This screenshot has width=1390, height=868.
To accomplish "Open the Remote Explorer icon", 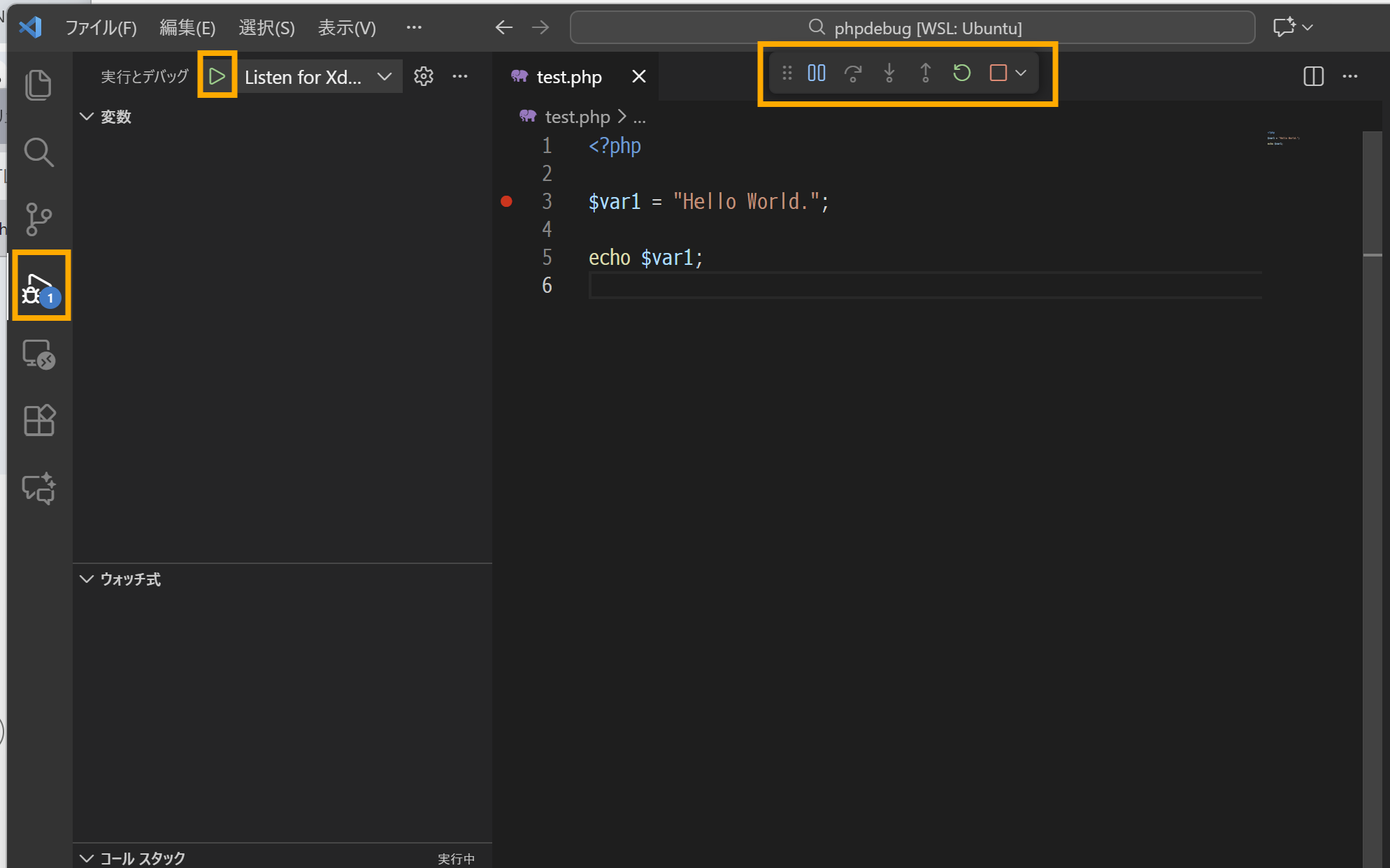I will [38, 354].
